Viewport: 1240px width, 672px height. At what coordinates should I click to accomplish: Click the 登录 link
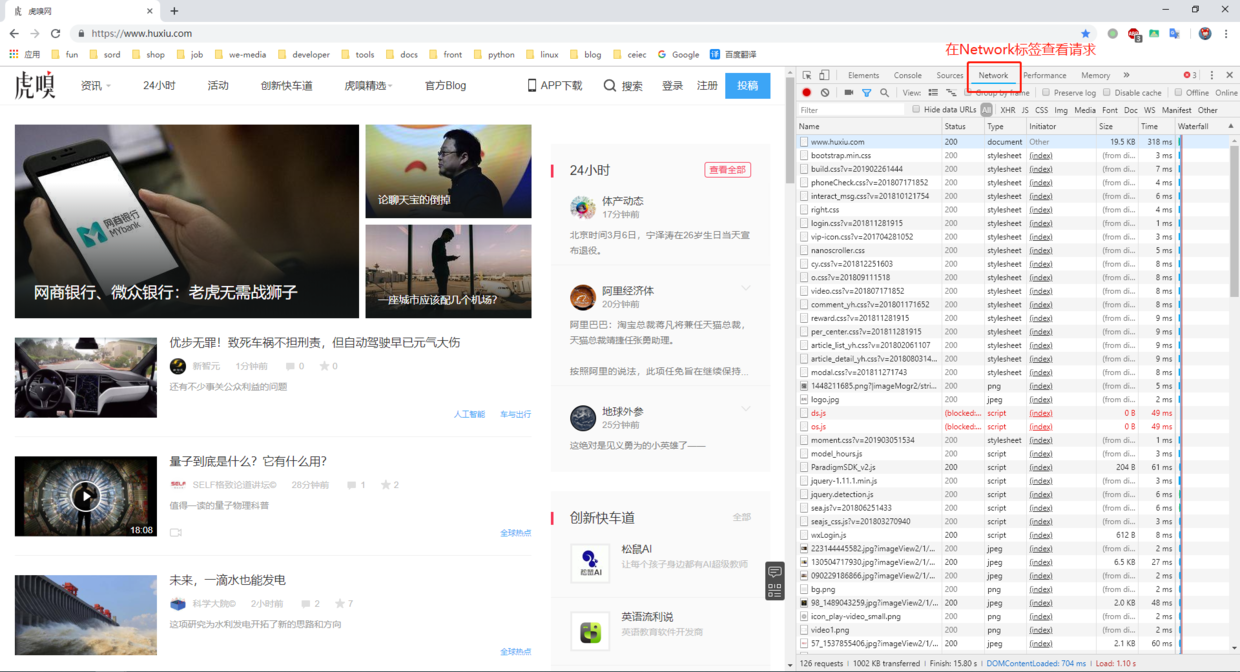point(672,86)
